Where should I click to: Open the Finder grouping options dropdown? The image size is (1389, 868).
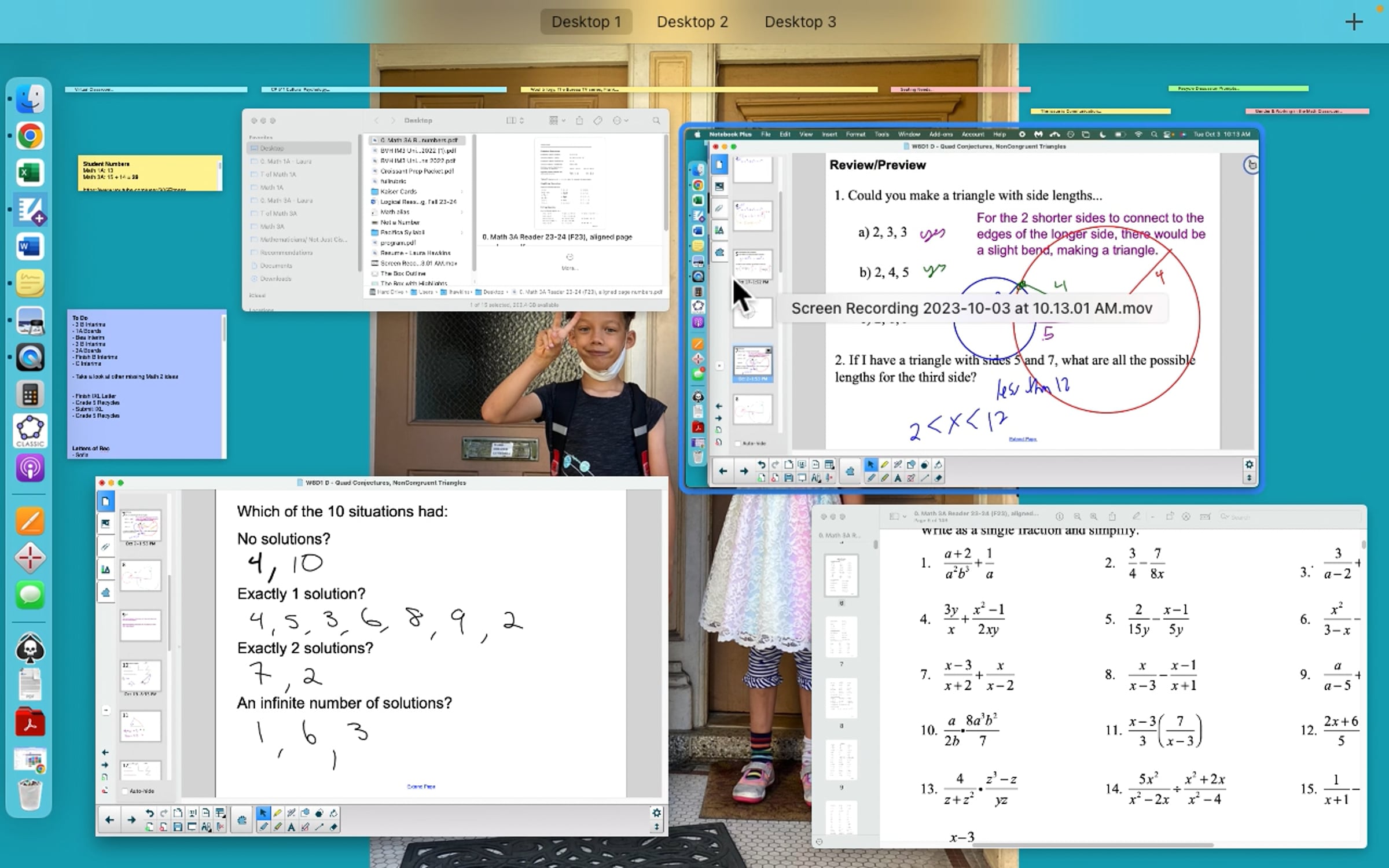point(557,120)
